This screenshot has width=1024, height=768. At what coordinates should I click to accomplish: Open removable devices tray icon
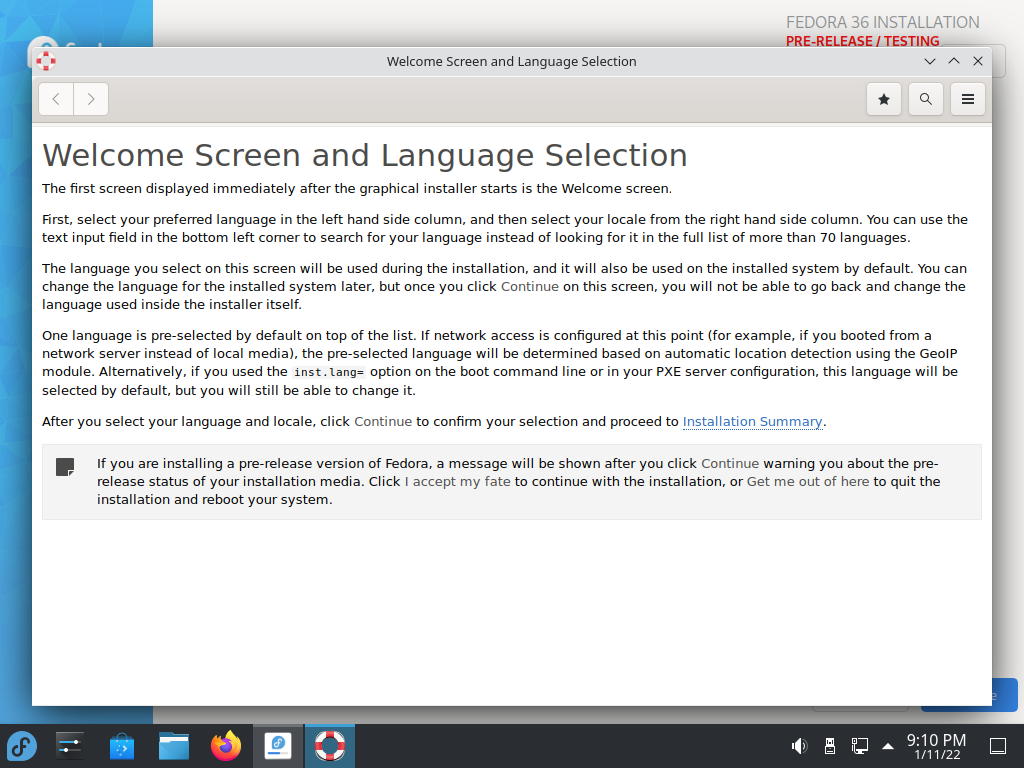[x=829, y=746]
